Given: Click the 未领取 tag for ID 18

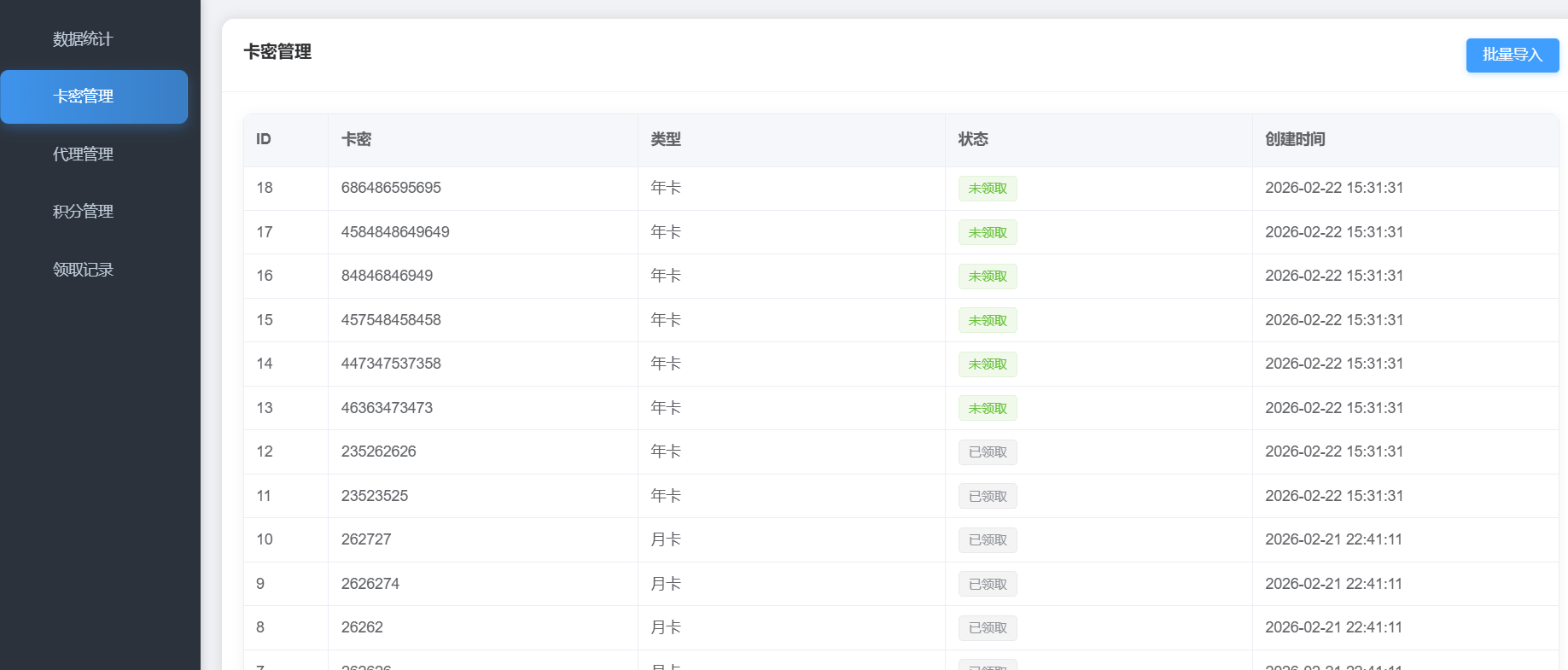Looking at the screenshot, I should (x=987, y=189).
